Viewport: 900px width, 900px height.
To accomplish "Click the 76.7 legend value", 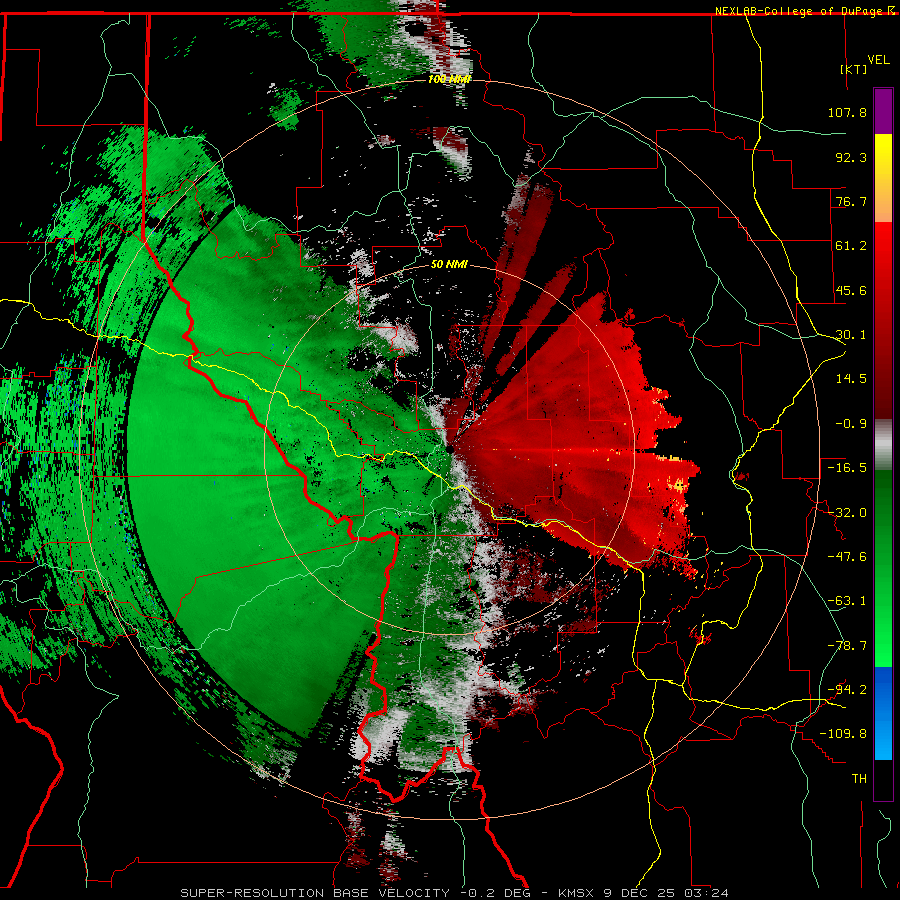I will point(851,201).
